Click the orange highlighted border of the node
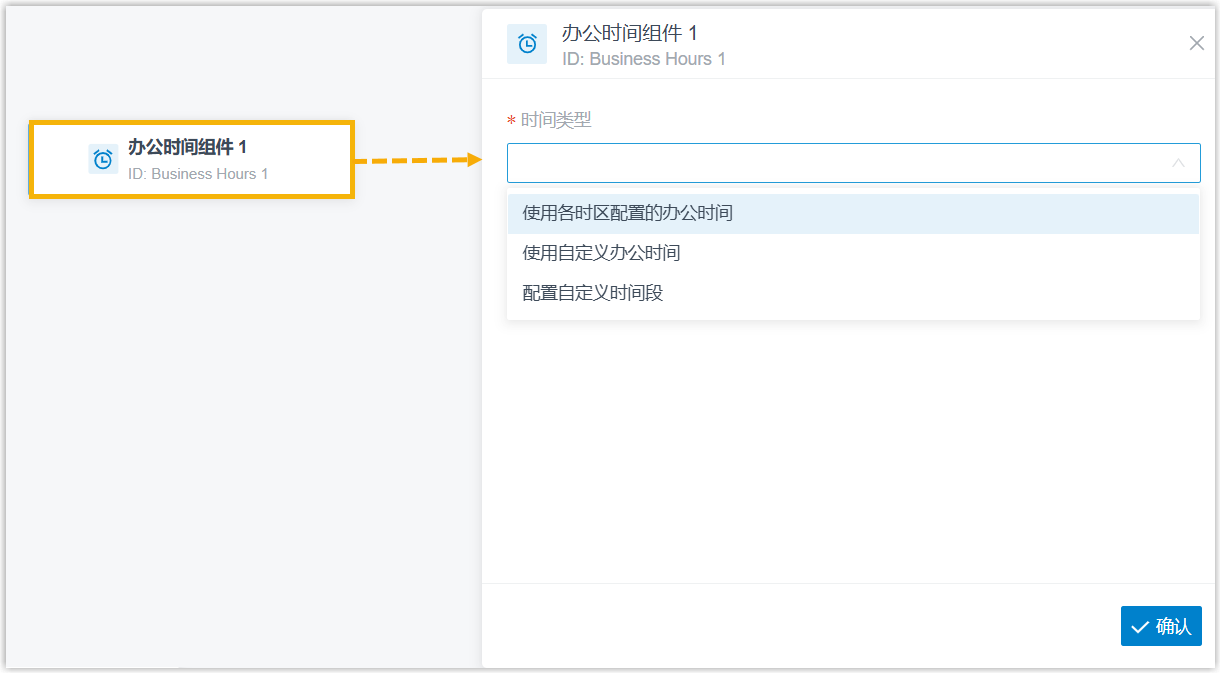 click(x=191, y=123)
